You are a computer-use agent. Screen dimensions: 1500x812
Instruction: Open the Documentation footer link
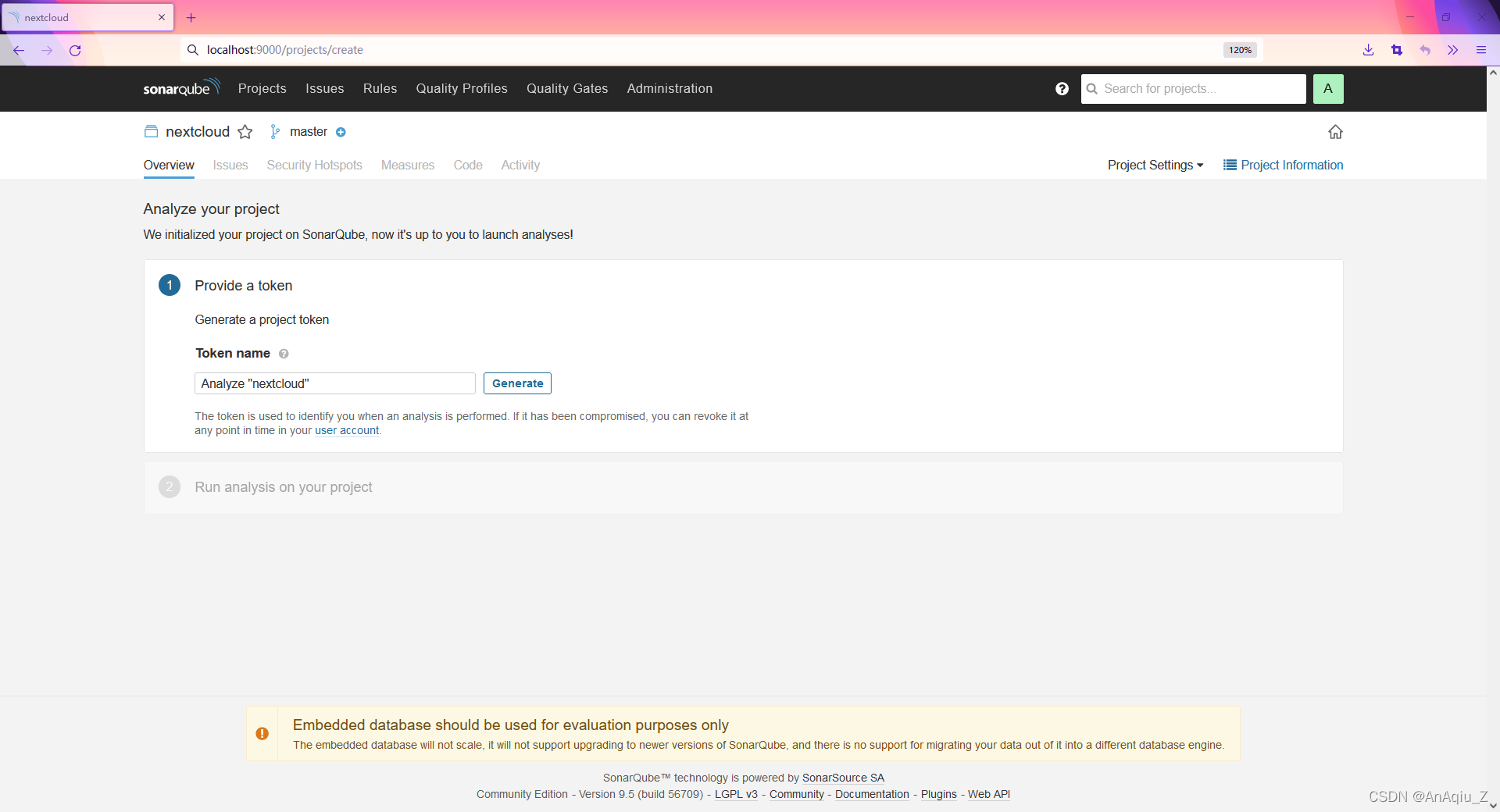[872, 794]
